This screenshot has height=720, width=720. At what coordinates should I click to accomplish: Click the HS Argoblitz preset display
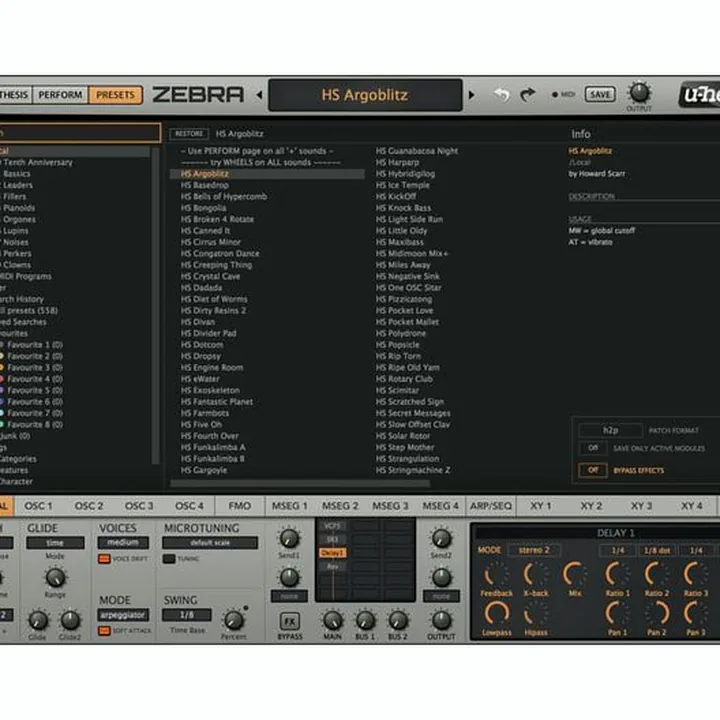pyautogui.click(x=365, y=95)
